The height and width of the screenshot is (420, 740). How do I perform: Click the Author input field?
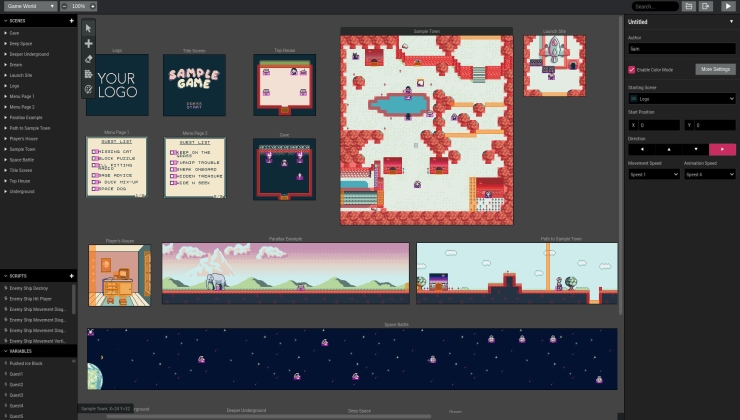(x=681, y=49)
